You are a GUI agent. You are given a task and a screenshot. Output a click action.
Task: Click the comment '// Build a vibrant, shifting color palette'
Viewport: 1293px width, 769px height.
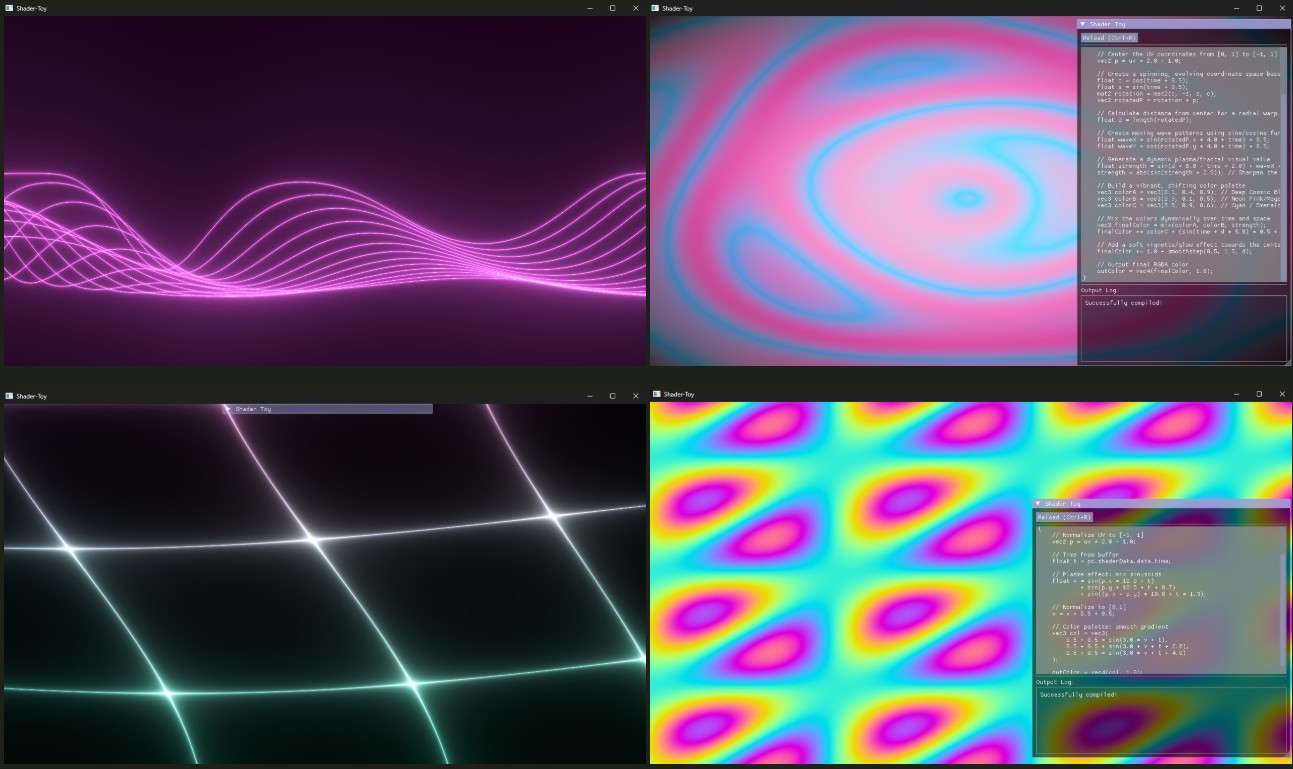coord(1171,185)
